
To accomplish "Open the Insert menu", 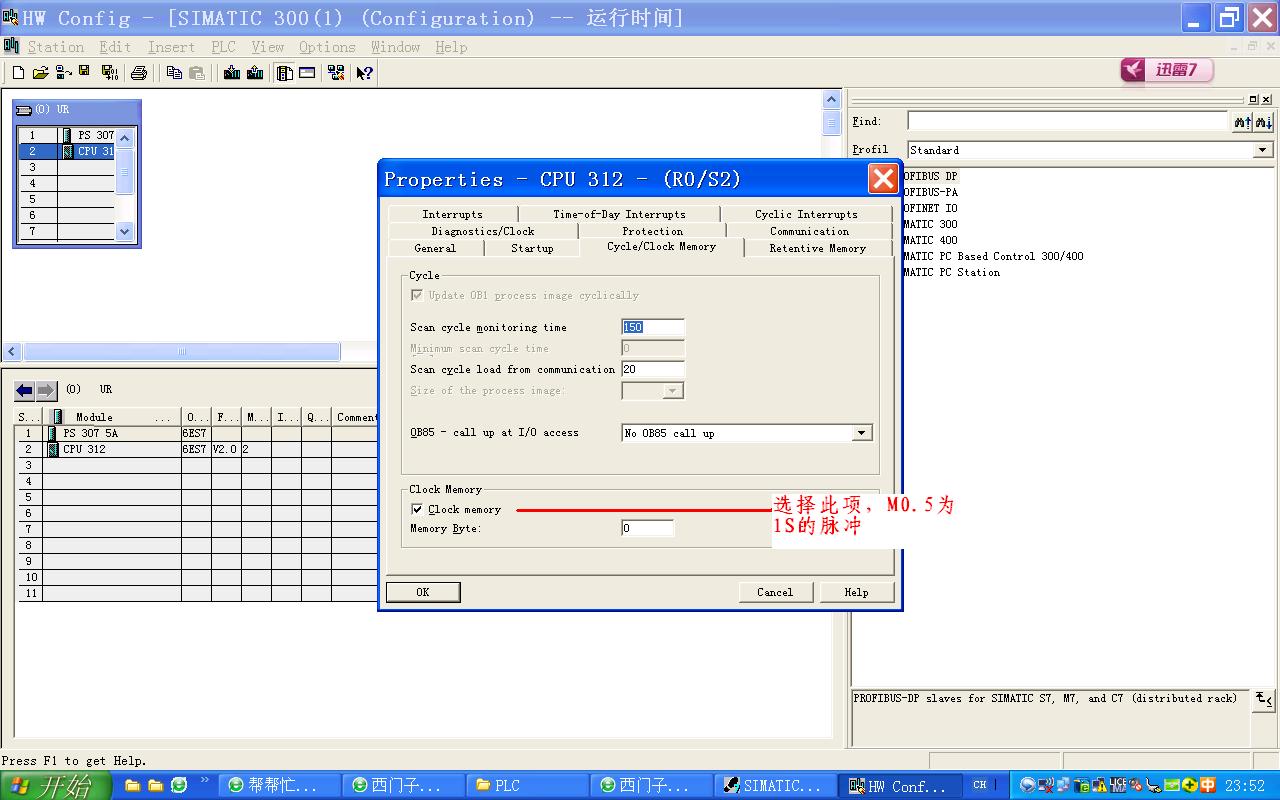I will click(171, 47).
